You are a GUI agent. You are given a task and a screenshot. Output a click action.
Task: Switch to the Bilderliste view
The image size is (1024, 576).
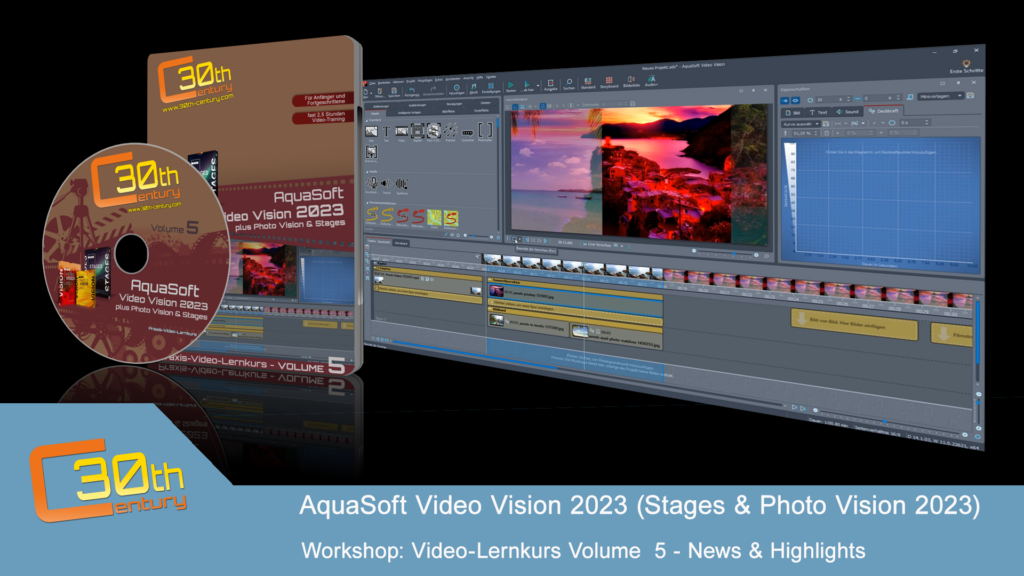[x=631, y=82]
